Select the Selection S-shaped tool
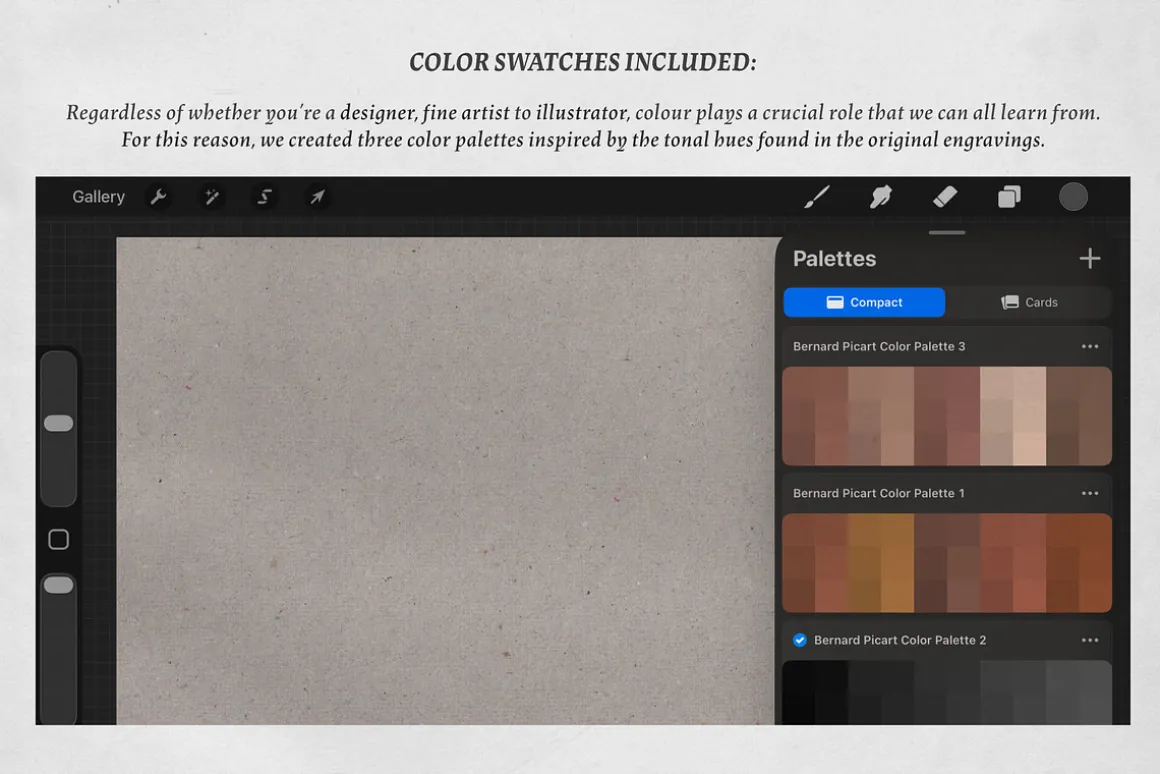 click(264, 197)
